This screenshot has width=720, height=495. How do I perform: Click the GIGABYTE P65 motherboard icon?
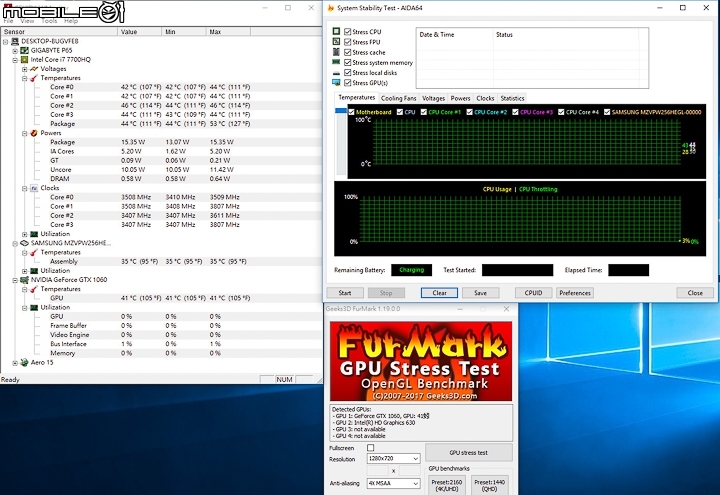[x=24, y=51]
